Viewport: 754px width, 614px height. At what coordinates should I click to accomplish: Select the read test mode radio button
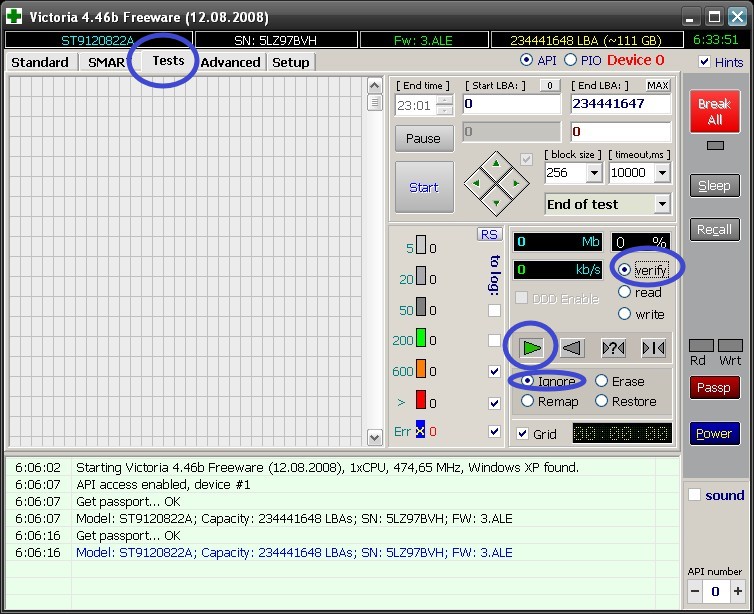pos(625,292)
